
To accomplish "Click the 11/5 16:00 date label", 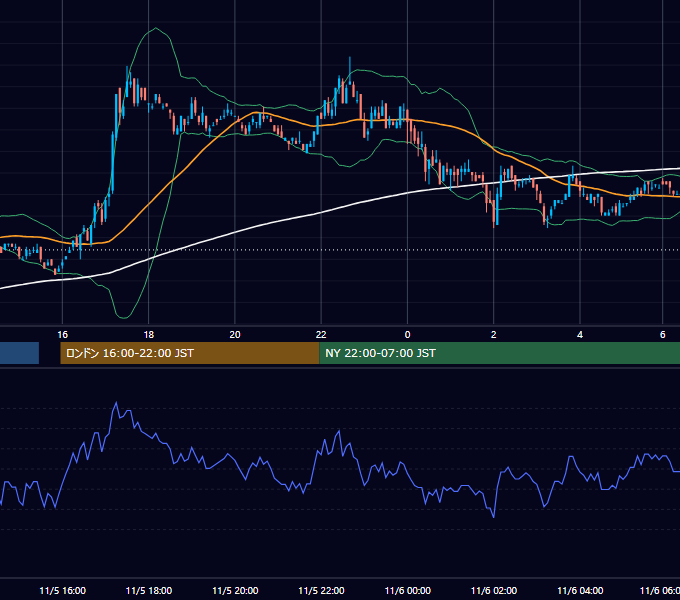I will click(62, 590).
